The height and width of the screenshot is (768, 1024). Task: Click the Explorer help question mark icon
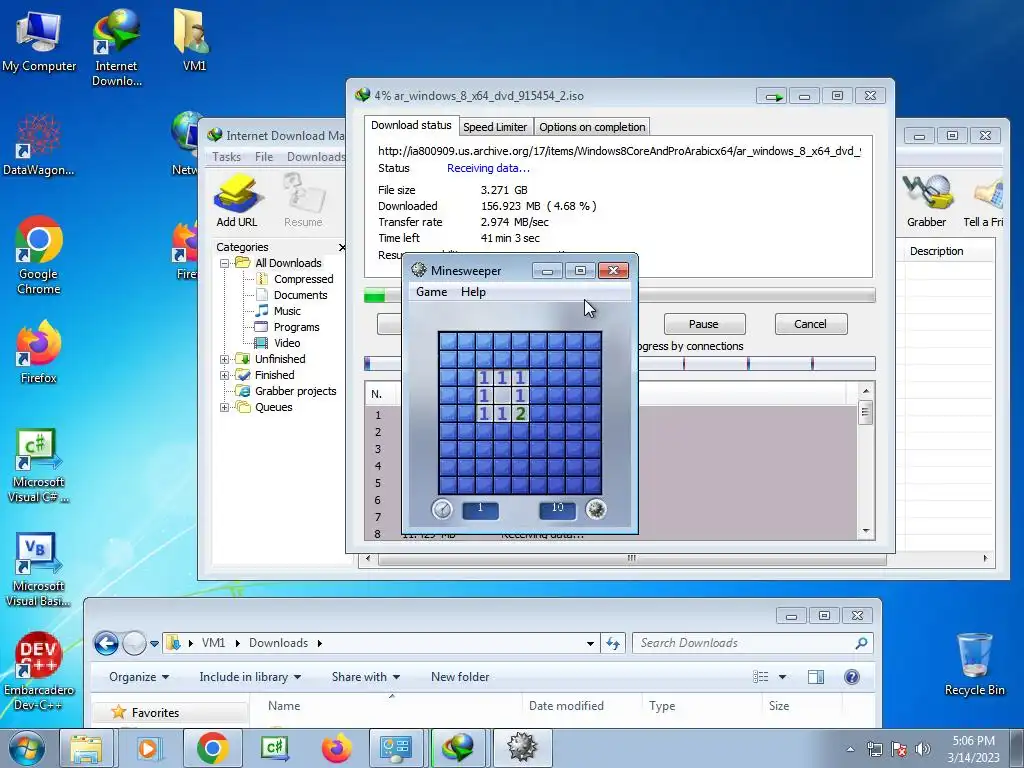tap(852, 677)
